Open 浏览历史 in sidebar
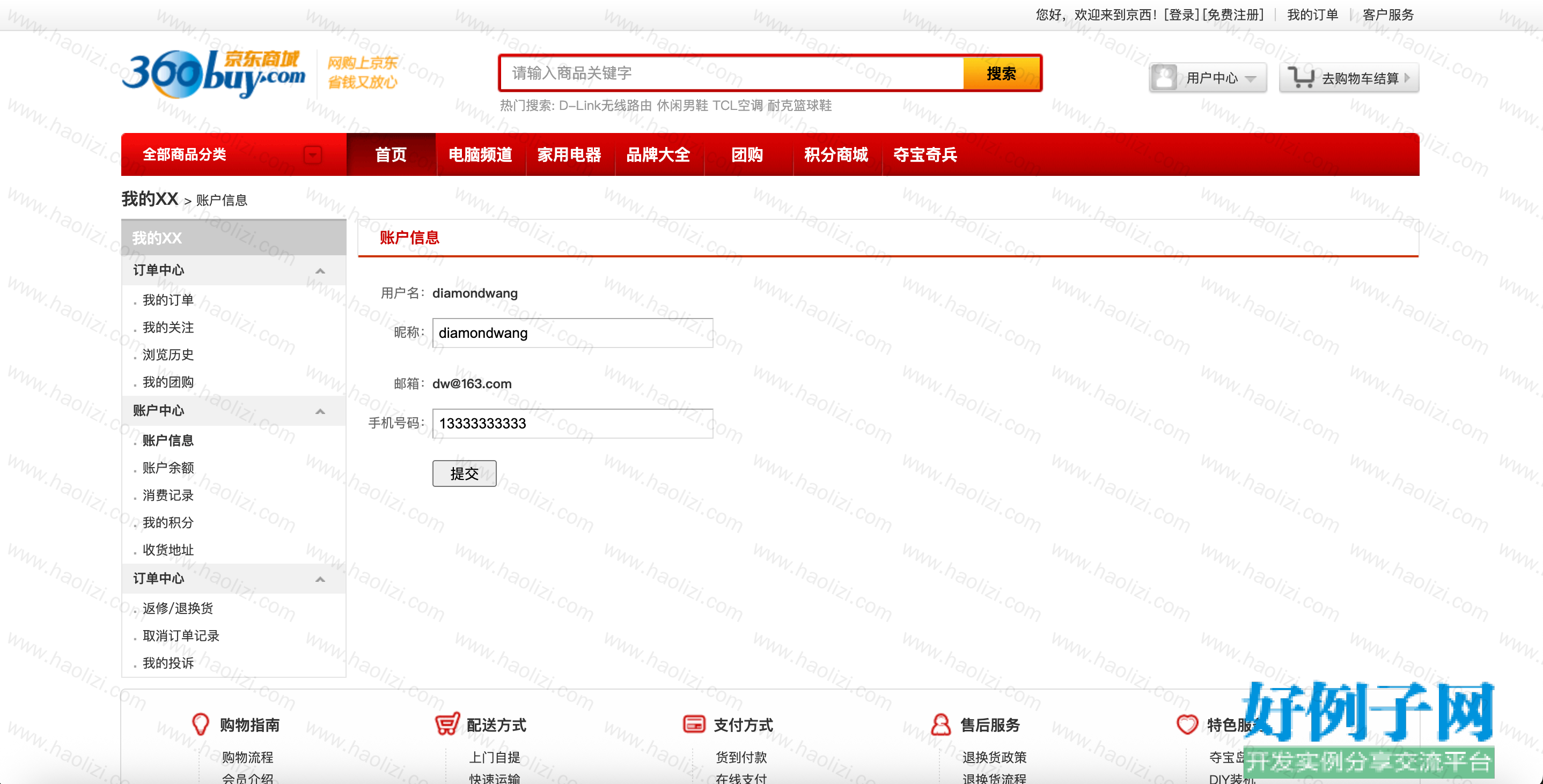The height and width of the screenshot is (784, 1543). click(x=168, y=354)
